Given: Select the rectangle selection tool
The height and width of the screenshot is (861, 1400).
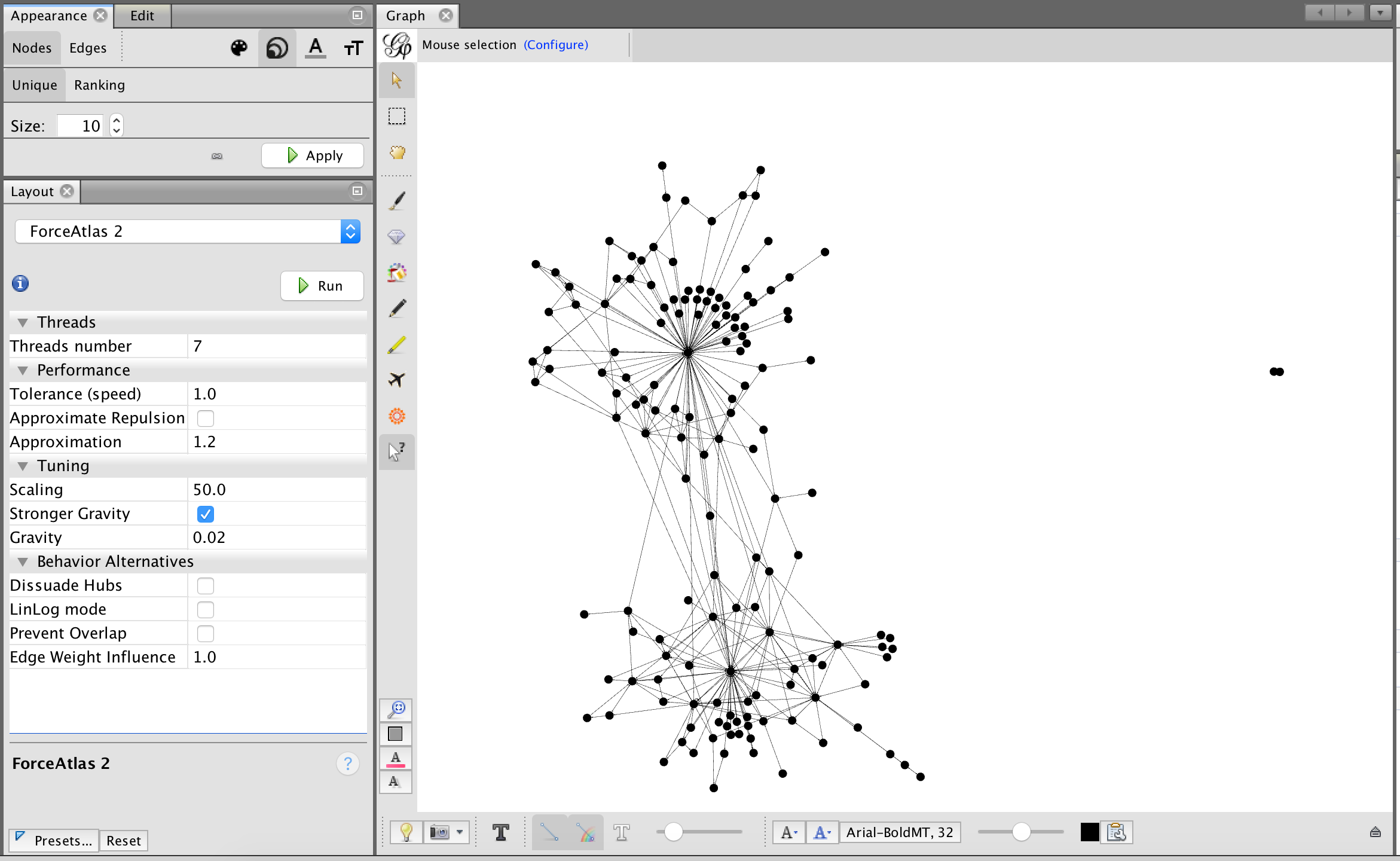Looking at the screenshot, I should (396, 116).
